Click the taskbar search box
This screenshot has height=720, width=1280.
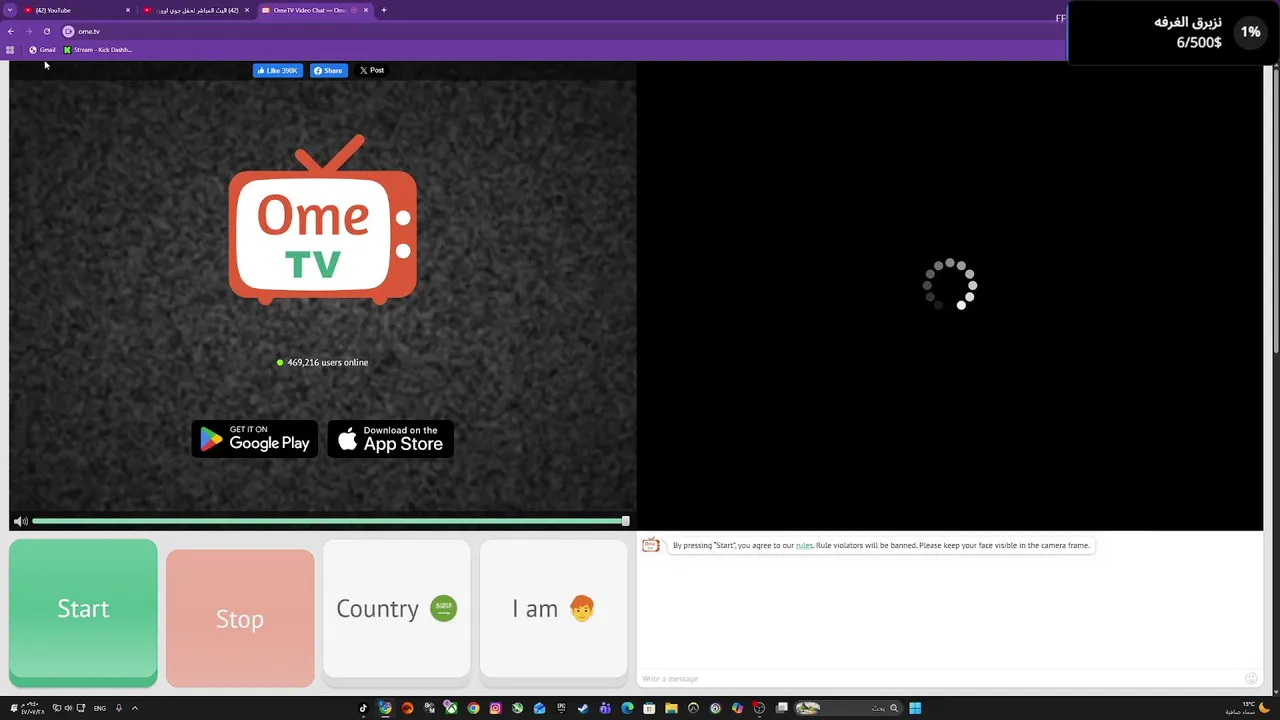849,708
